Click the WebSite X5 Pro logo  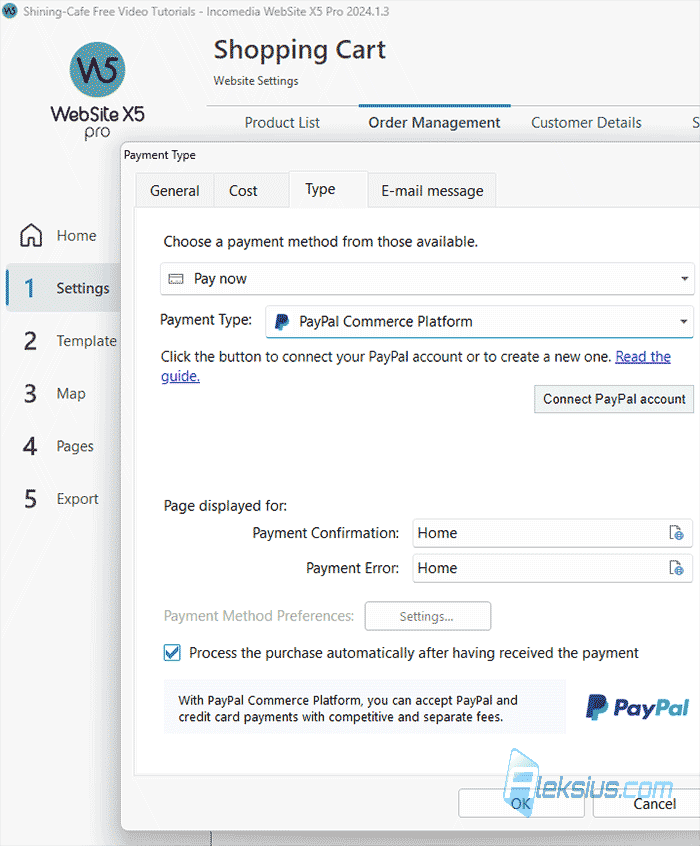pos(97,90)
